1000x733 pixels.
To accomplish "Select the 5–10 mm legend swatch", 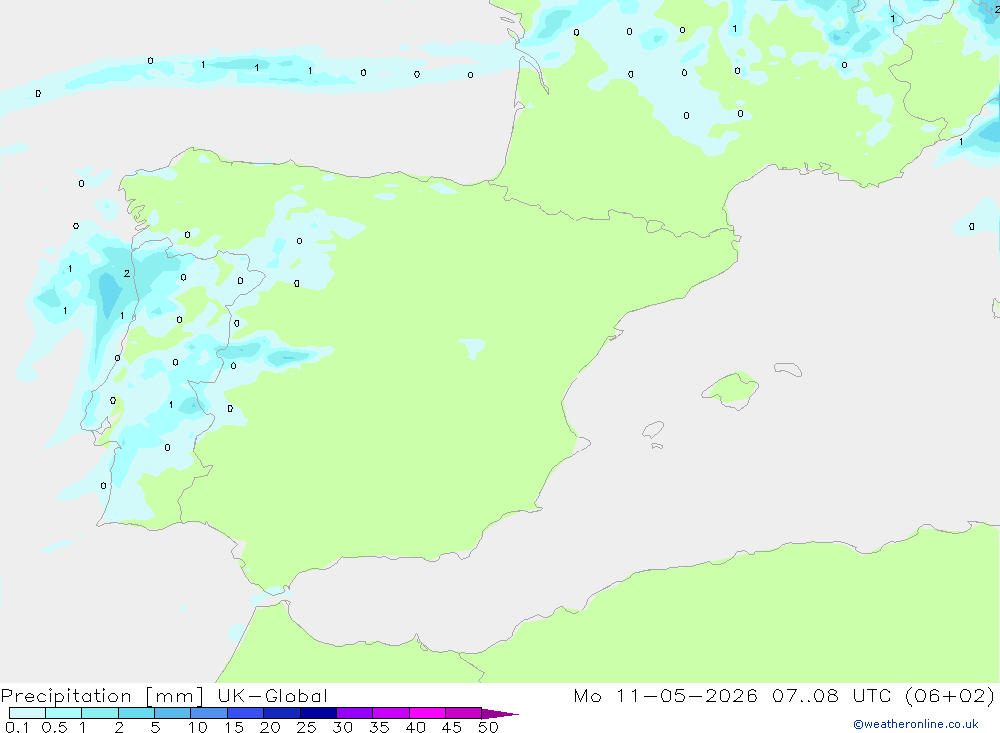I will point(173,713).
